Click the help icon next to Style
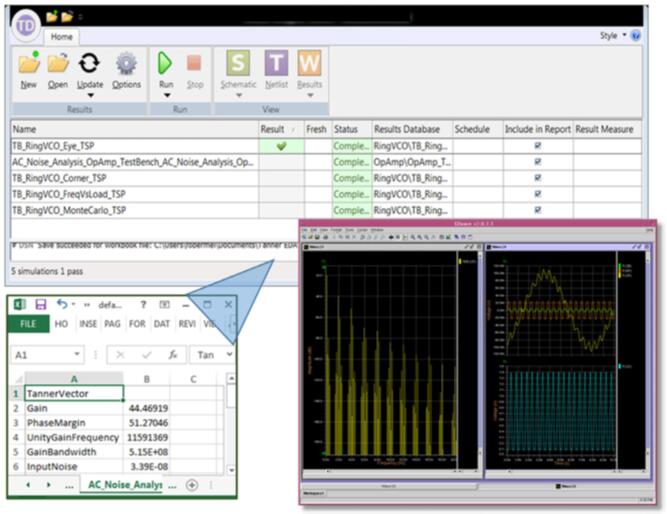 [x=635, y=36]
